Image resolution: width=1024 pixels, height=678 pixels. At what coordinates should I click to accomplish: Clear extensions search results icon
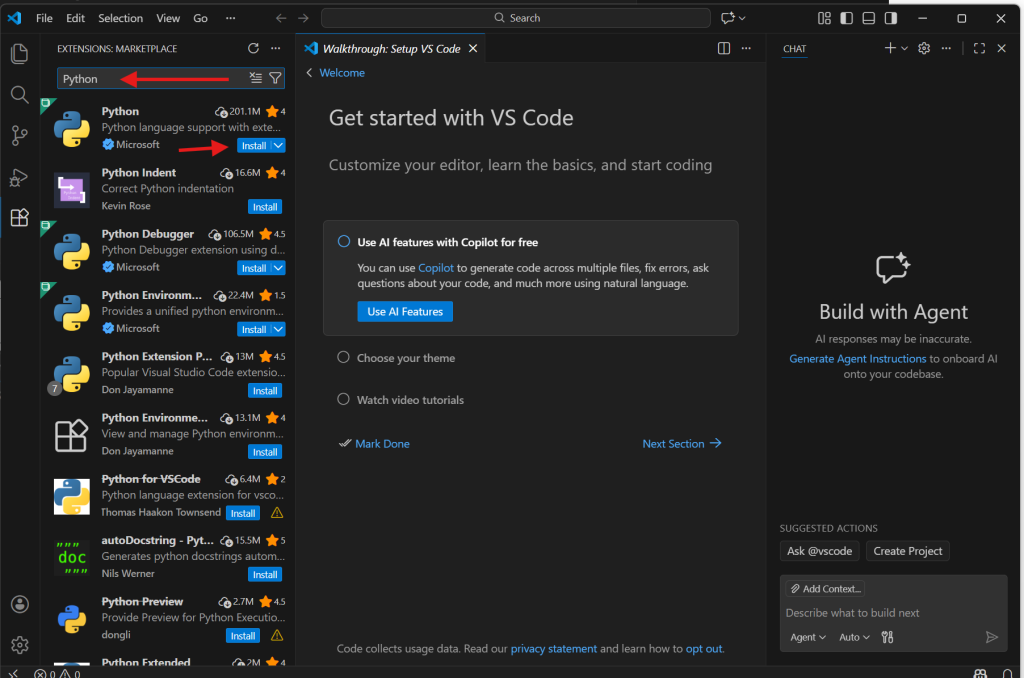click(x=256, y=78)
